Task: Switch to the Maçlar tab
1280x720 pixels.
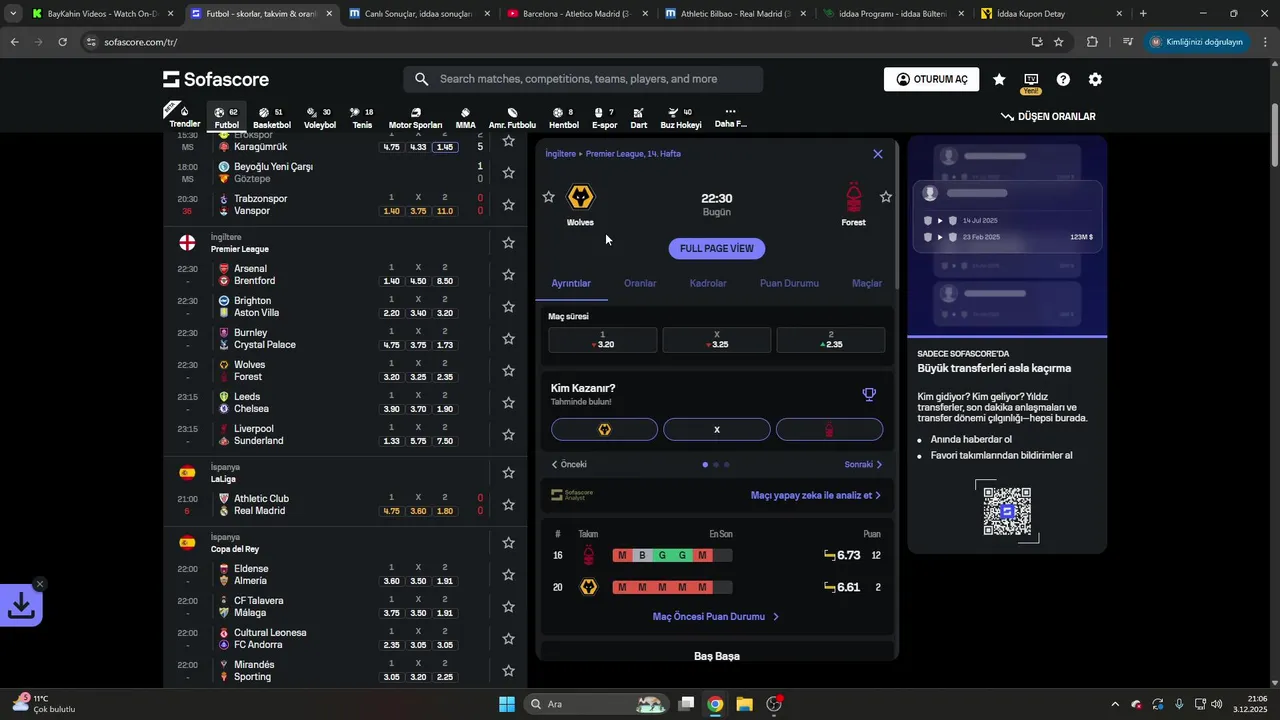Action: 867,284
